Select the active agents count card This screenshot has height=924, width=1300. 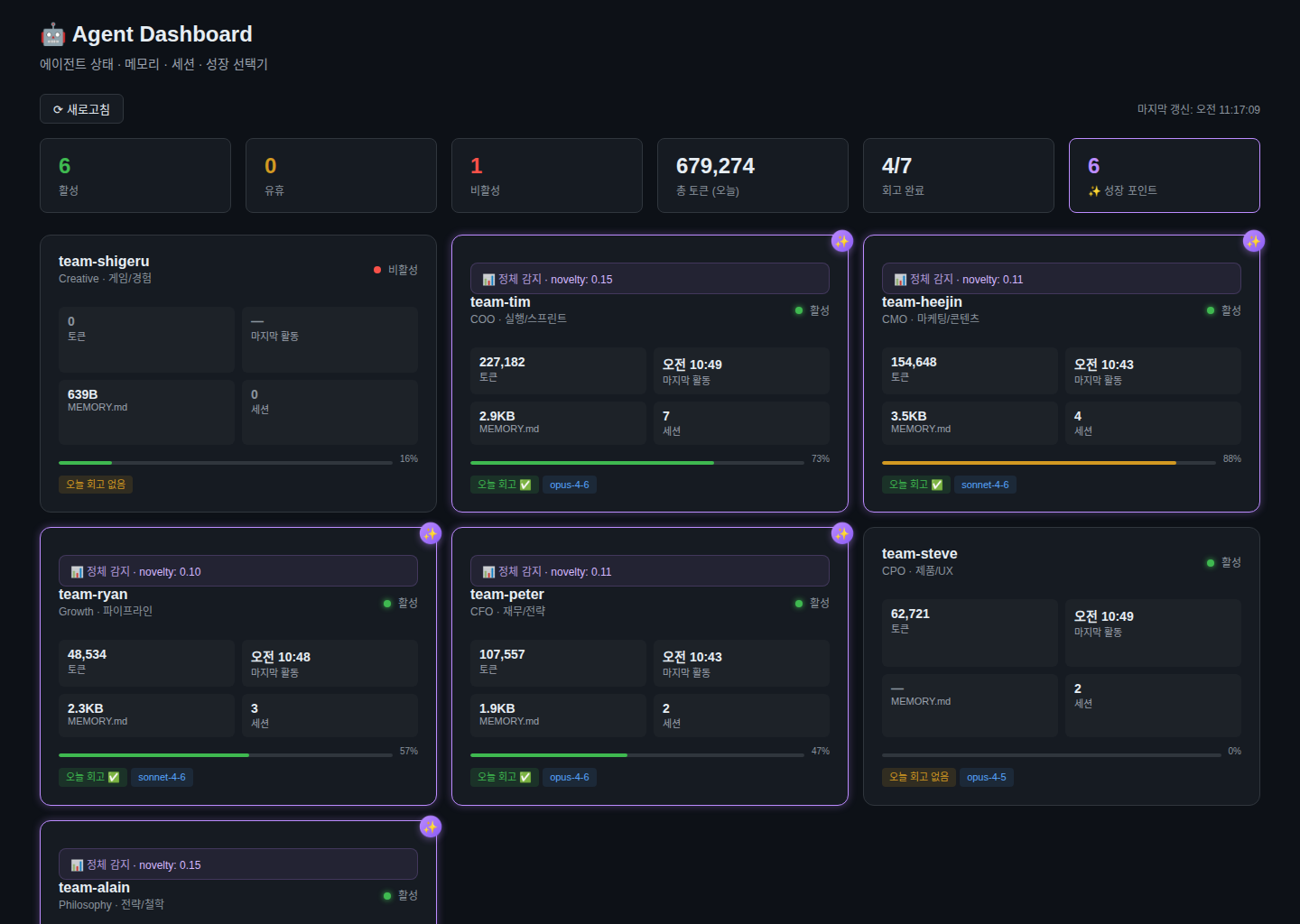tap(135, 175)
